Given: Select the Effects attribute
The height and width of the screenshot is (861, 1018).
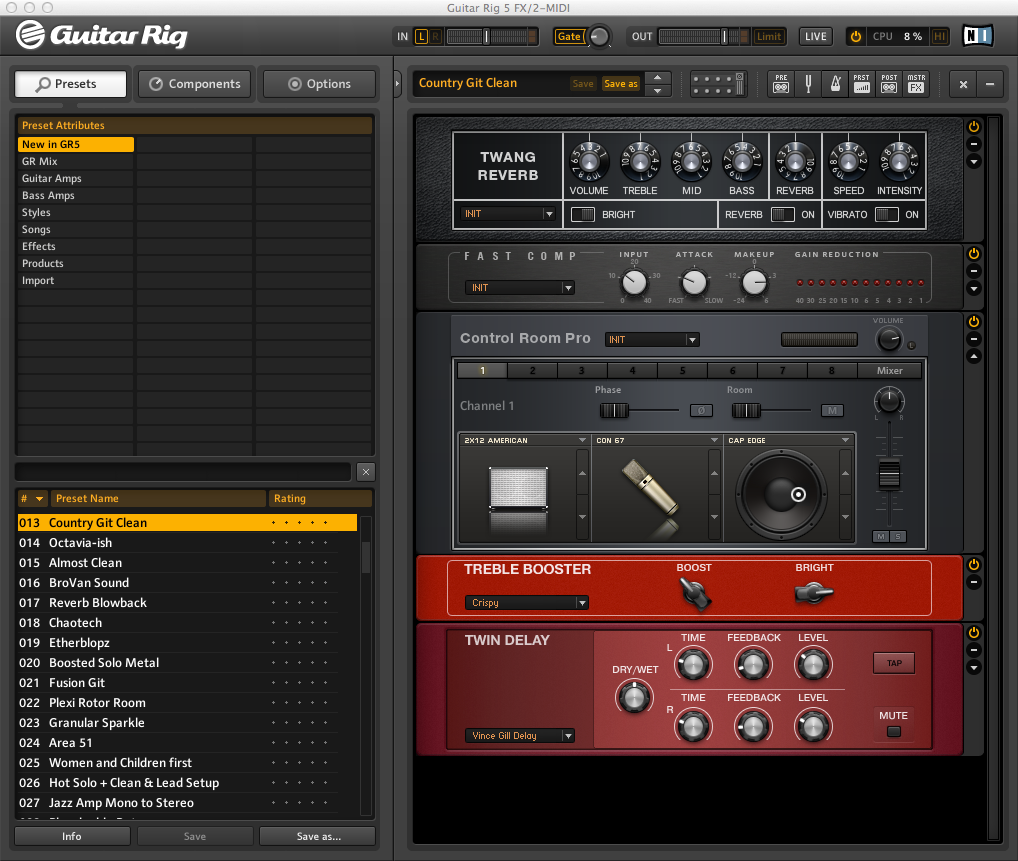Looking at the screenshot, I should click(x=76, y=247).
